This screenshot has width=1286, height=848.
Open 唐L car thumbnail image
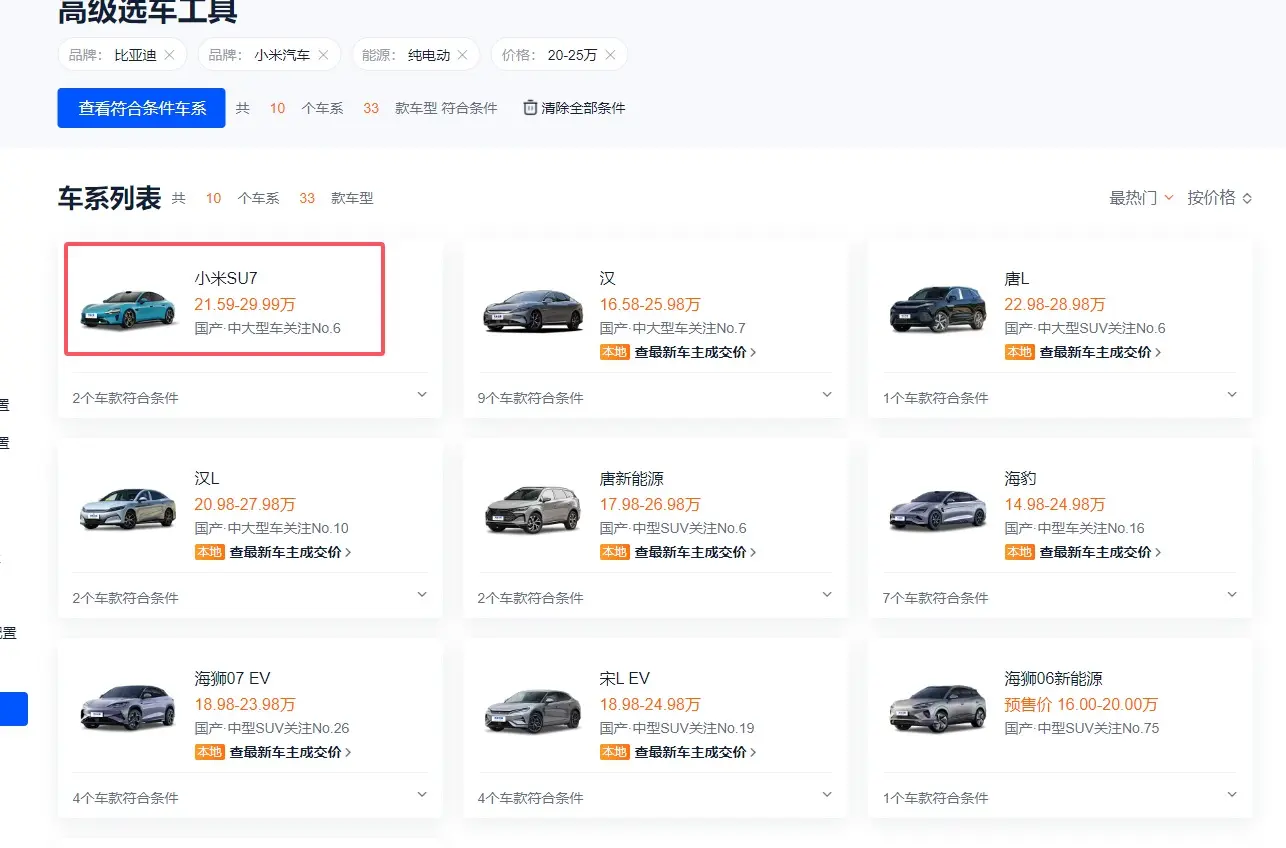(x=937, y=309)
